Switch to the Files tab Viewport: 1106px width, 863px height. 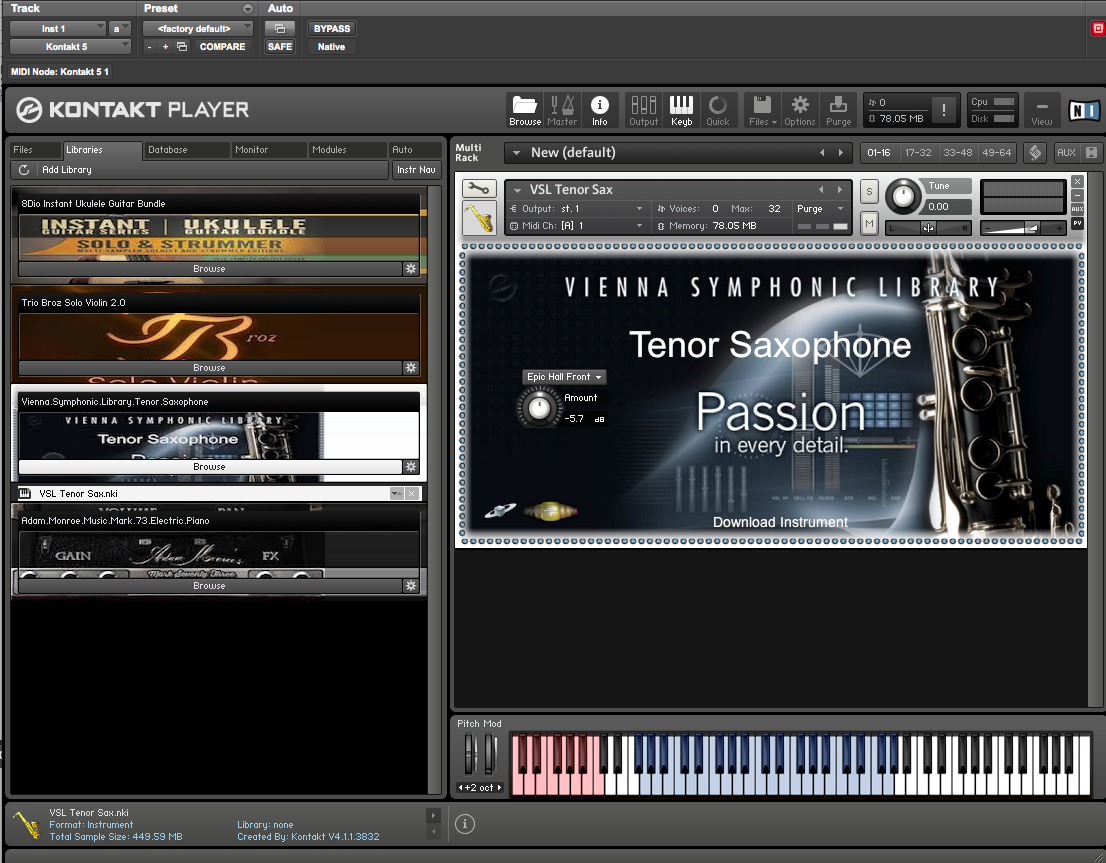(35, 150)
